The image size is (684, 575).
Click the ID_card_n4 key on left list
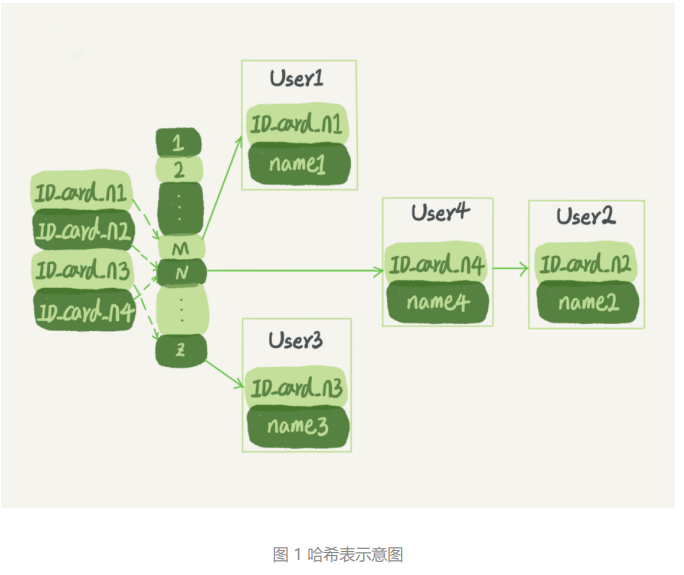click(85, 310)
